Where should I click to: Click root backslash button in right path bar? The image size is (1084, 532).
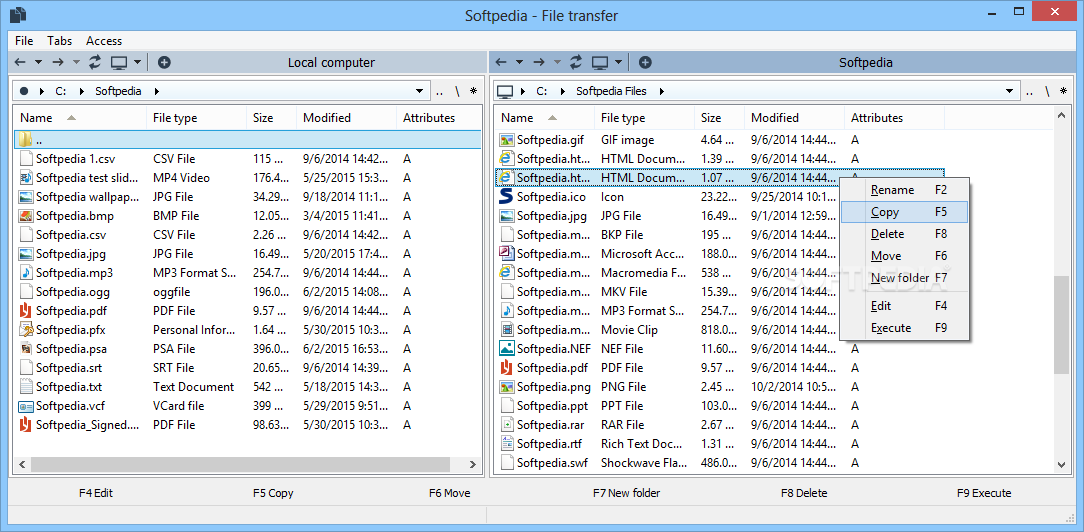click(x=1047, y=91)
